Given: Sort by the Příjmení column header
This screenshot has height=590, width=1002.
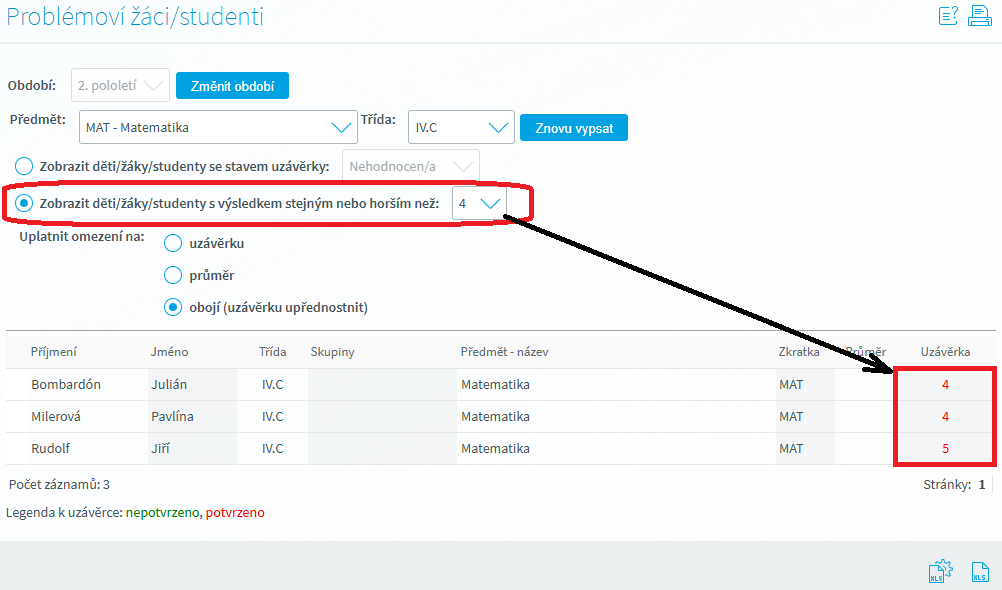Looking at the screenshot, I should tap(54, 352).
